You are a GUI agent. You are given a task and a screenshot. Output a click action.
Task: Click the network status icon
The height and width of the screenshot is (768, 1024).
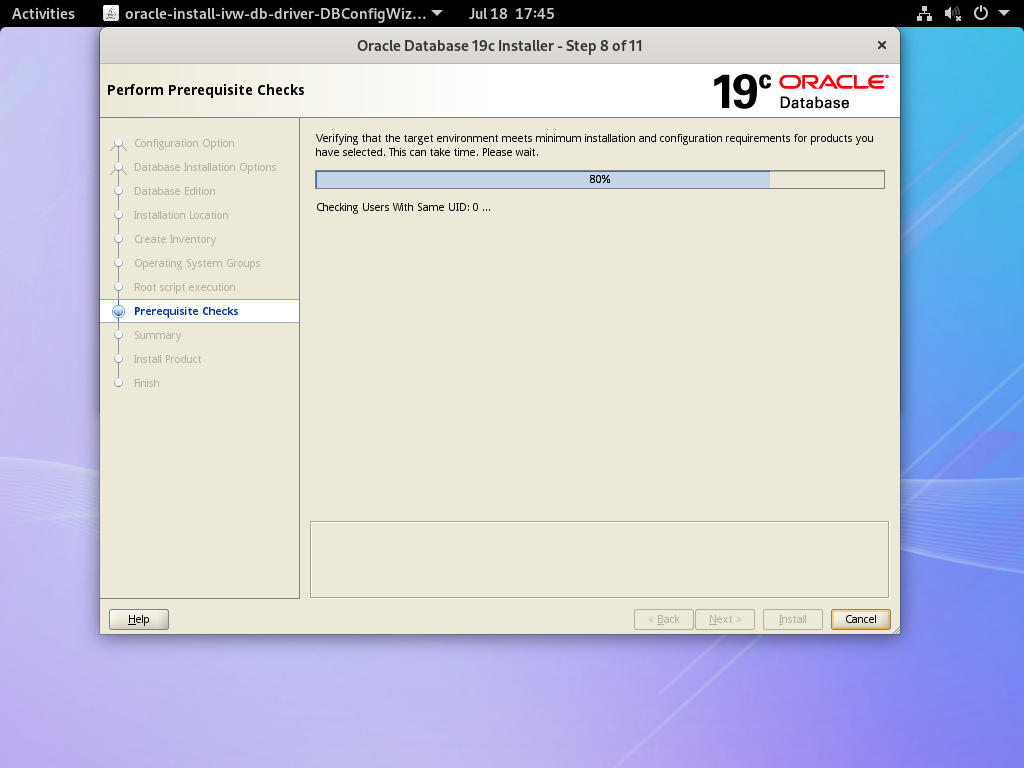coord(924,13)
